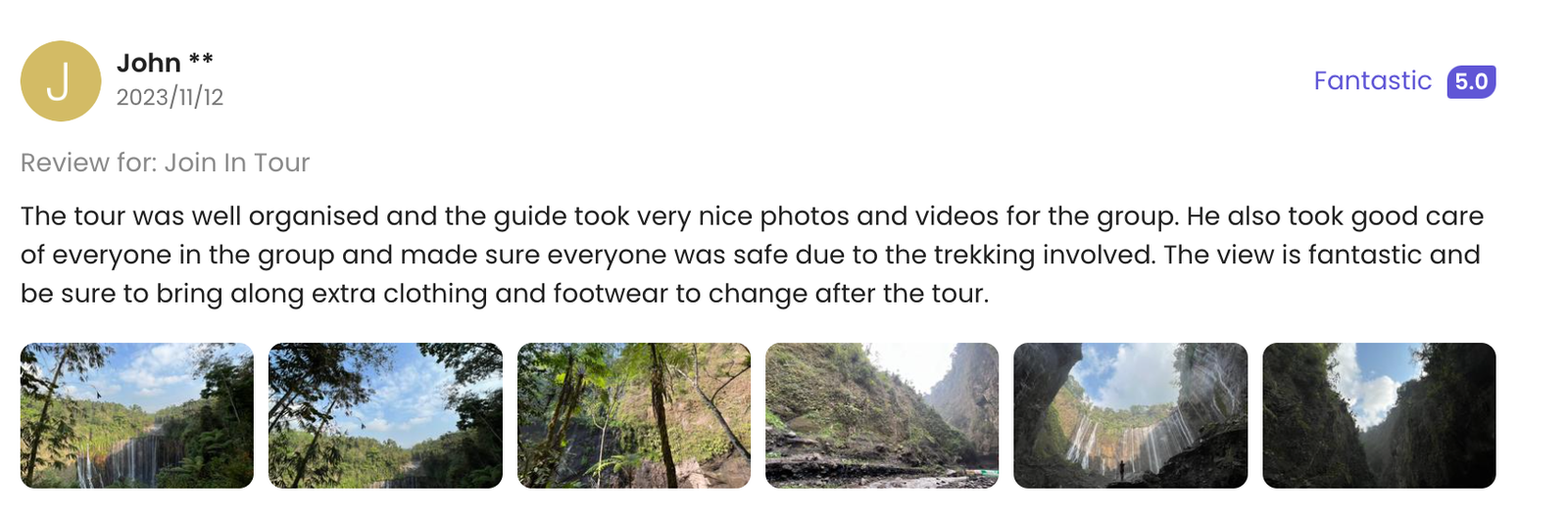This screenshot has height=517, width=1568.
Task: Click the reviewer avatar with letter J
Action: (61, 81)
